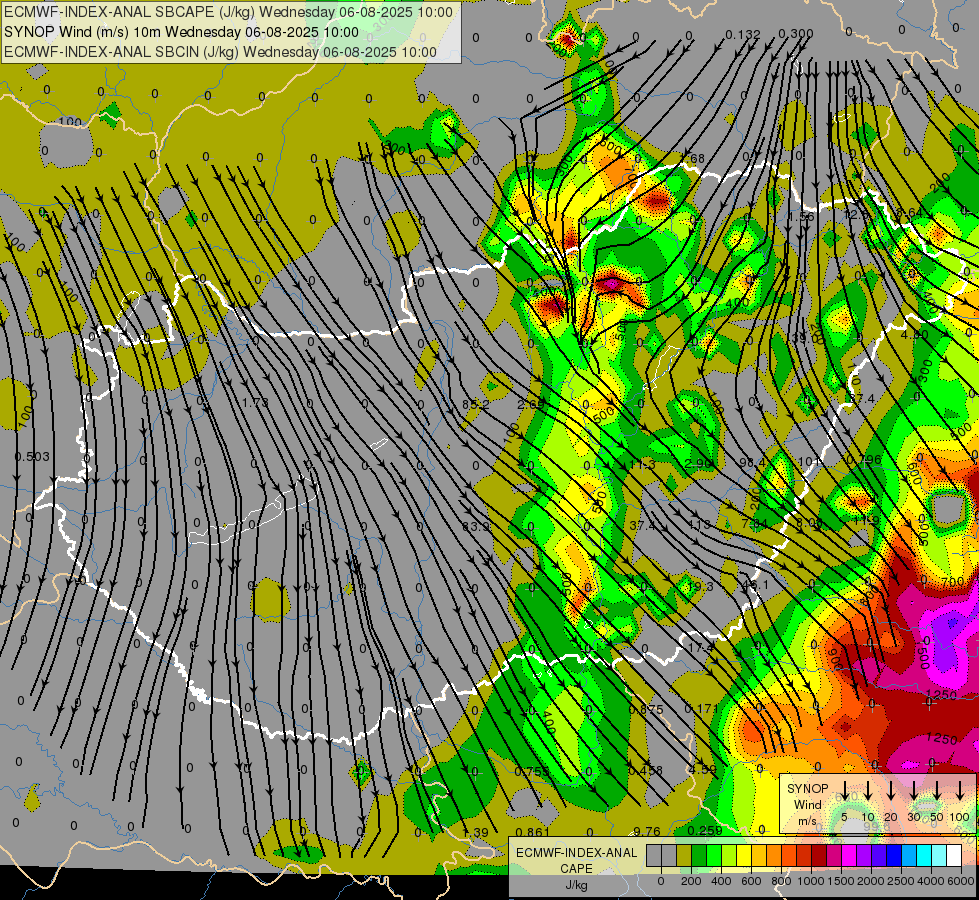Click the SYNOP Wind m/s legend title
This screenshot has height=900, width=979.
808,804
